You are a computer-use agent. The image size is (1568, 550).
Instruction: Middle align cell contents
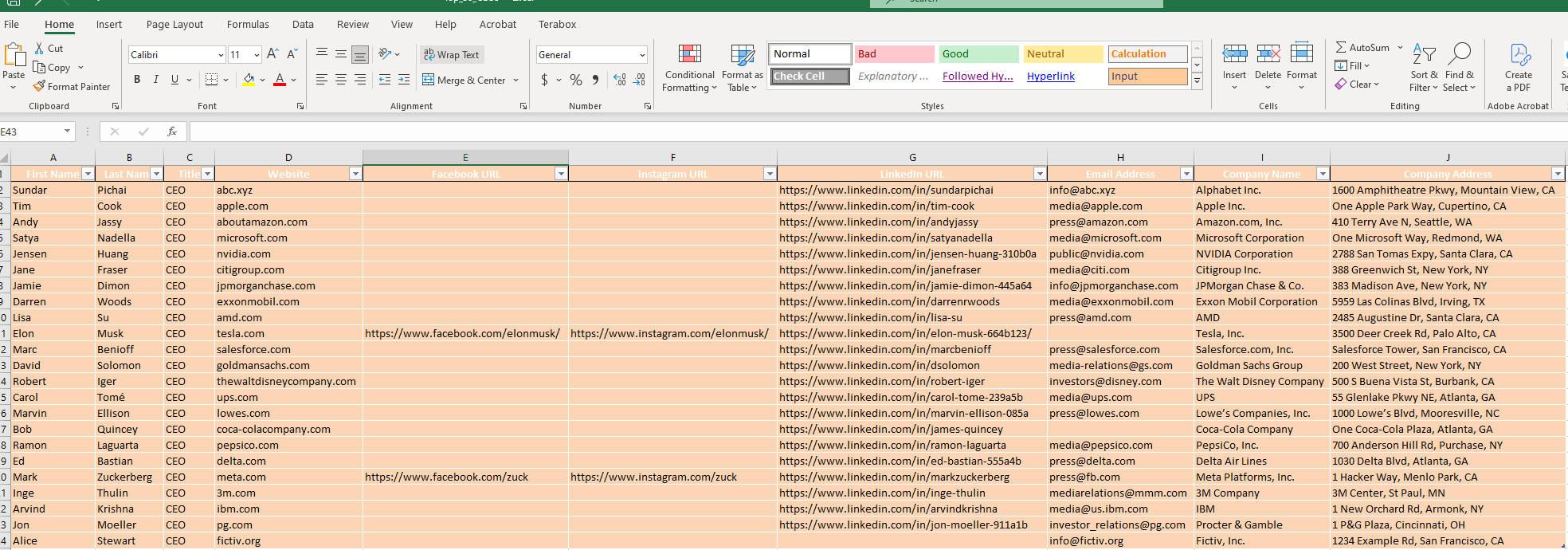click(x=341, y=54)
